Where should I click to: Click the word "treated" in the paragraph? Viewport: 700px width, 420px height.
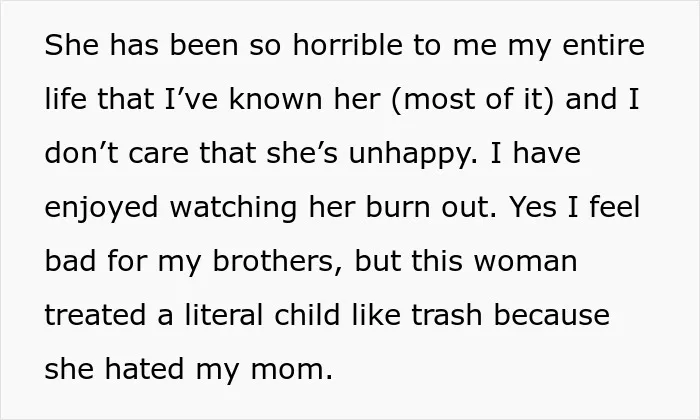tap(95, 315)
